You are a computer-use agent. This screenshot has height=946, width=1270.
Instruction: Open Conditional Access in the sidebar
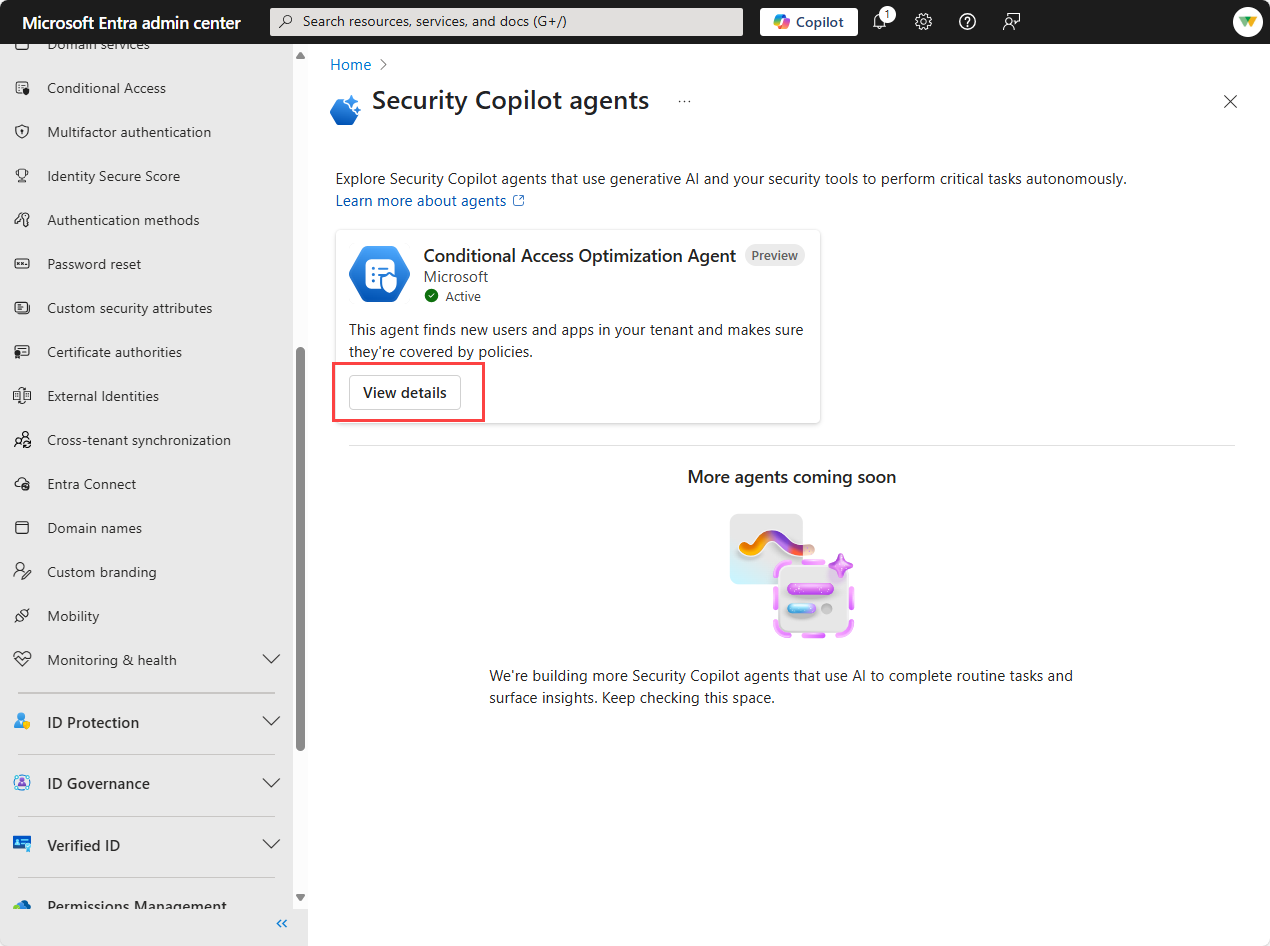[107, 88]
